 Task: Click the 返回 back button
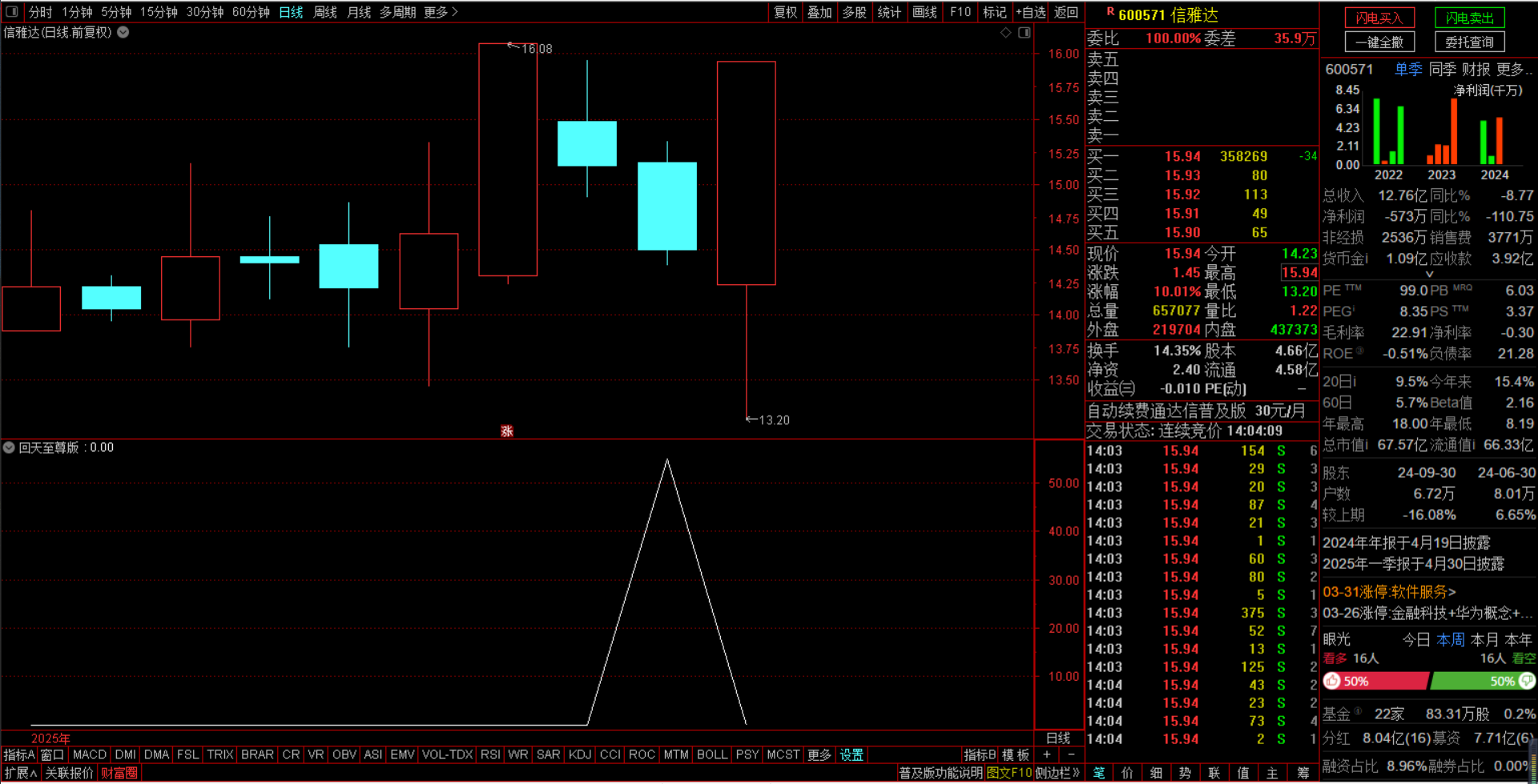point(1066,12)
